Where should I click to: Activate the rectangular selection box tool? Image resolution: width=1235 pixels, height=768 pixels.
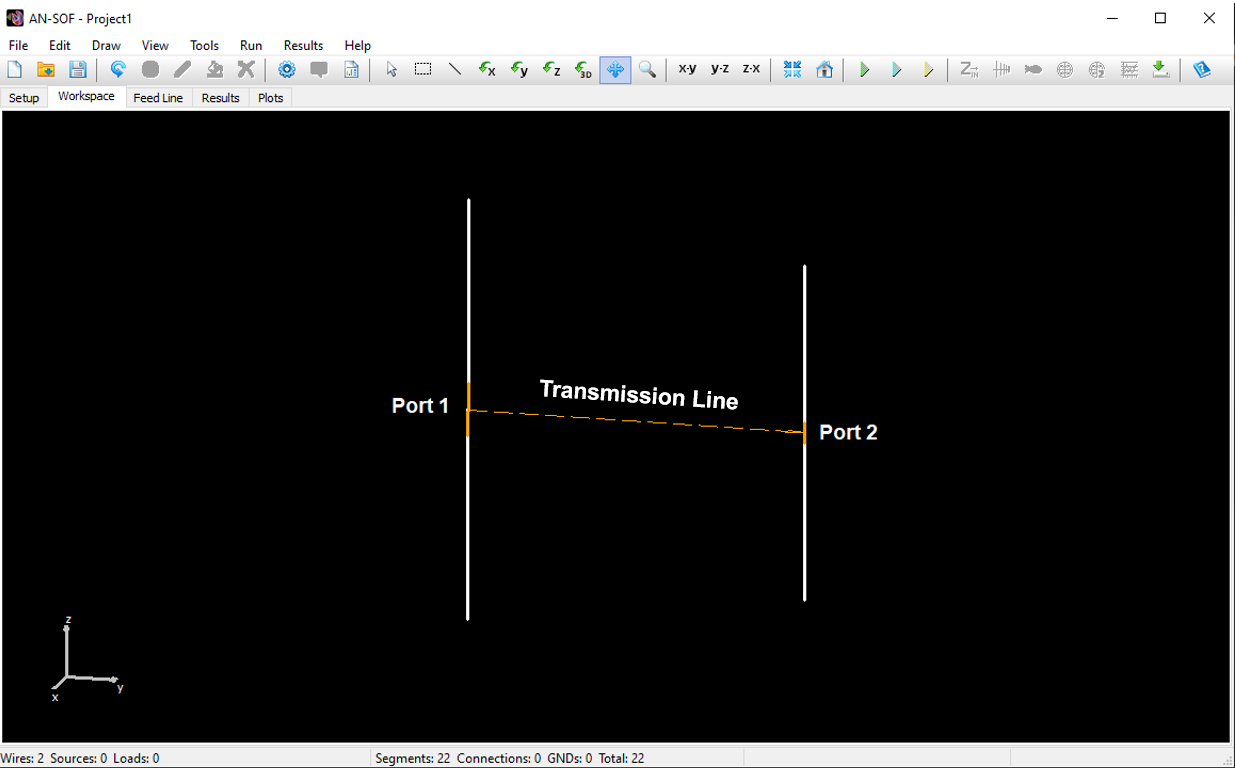pos(422,69)
